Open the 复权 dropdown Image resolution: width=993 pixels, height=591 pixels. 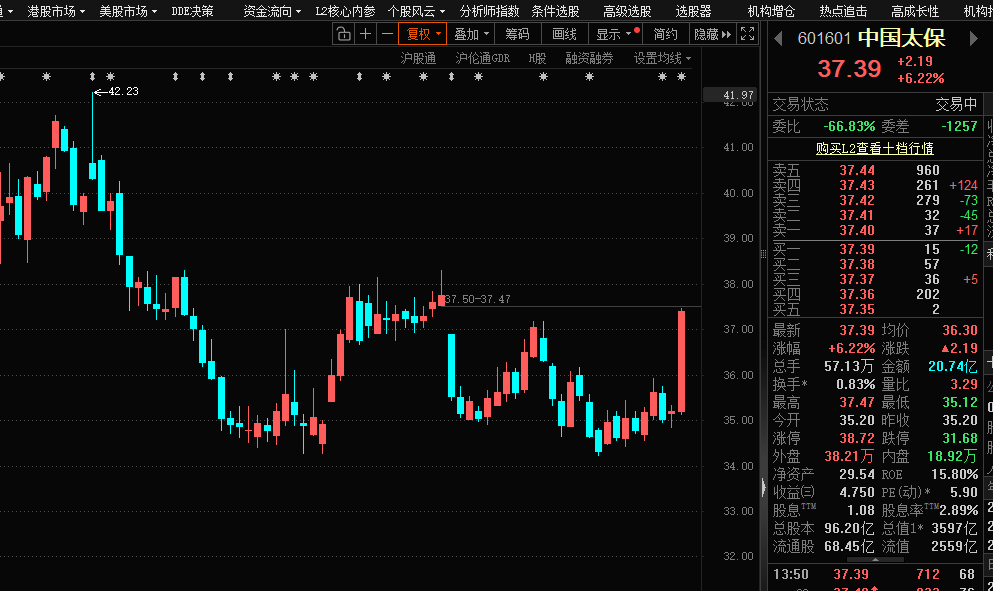(x=423, y=34)
